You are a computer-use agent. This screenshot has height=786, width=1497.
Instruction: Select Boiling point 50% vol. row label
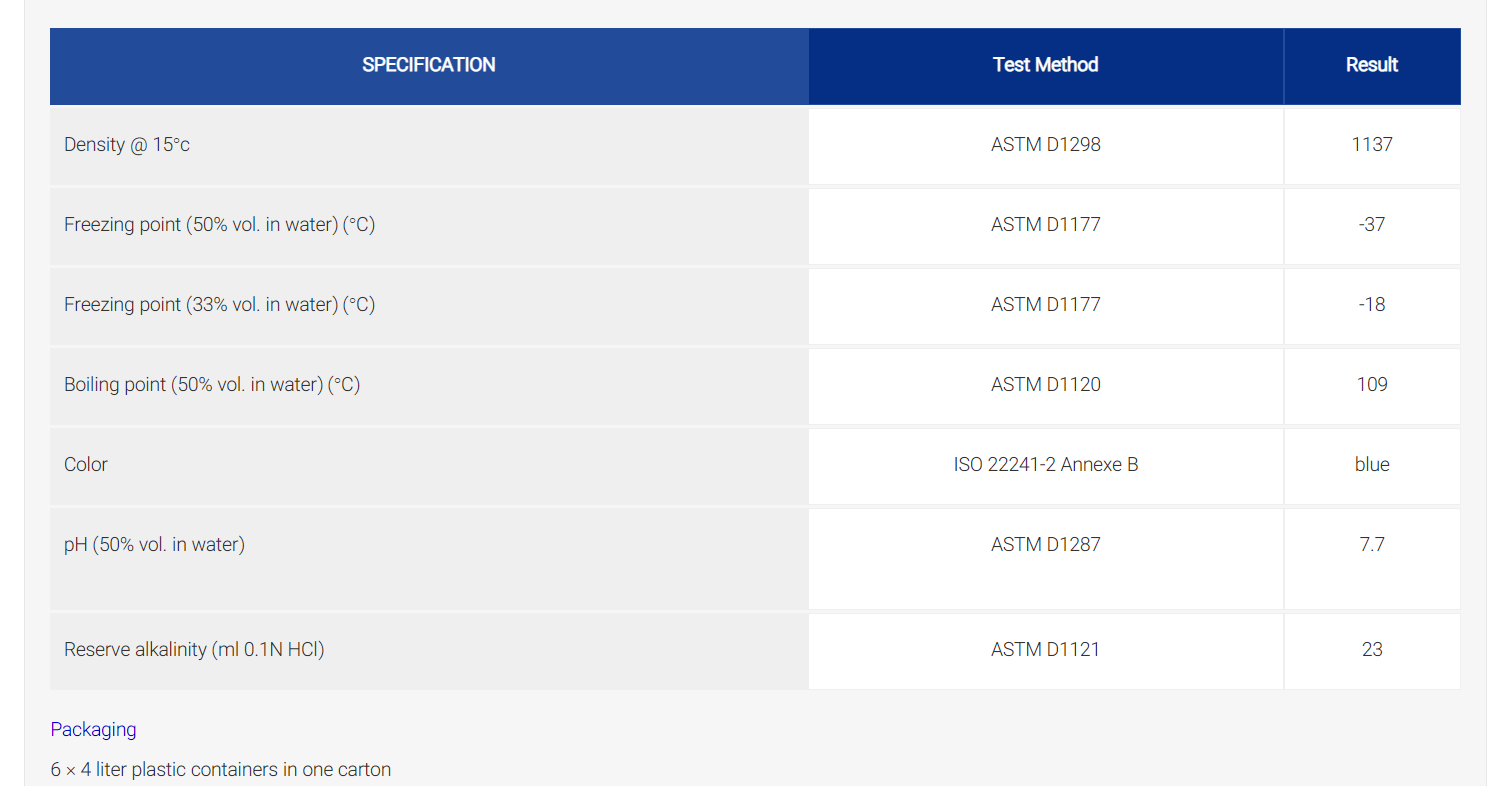(212, 384)
